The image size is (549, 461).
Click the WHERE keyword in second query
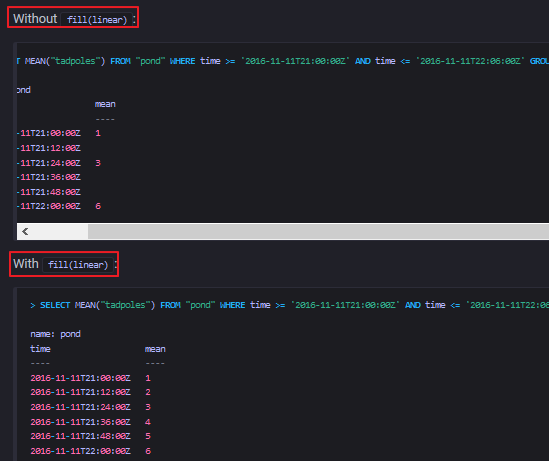[232, 305]
